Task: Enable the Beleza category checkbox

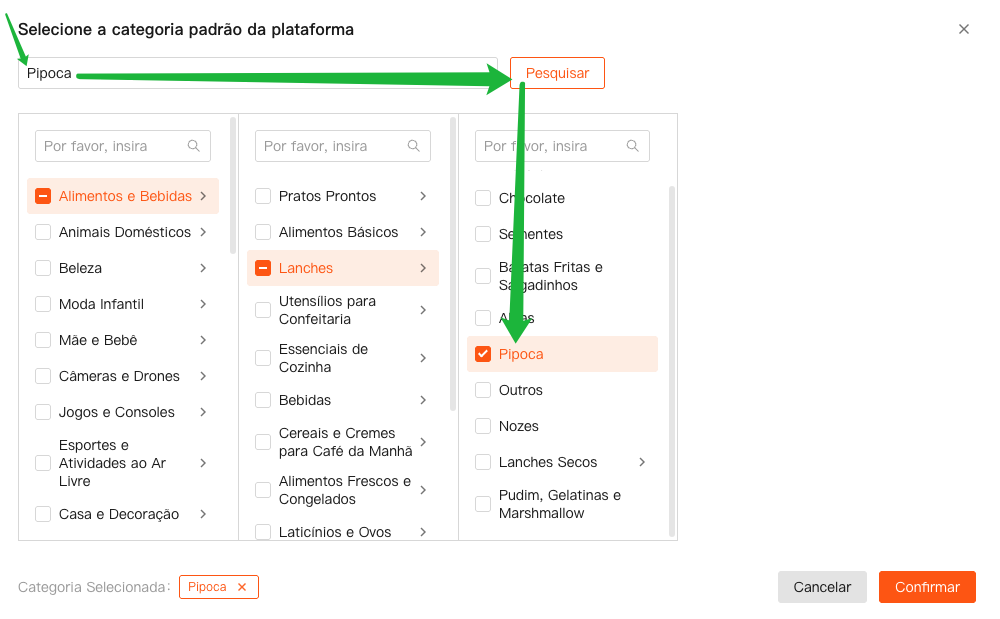Action: point(43,268)
